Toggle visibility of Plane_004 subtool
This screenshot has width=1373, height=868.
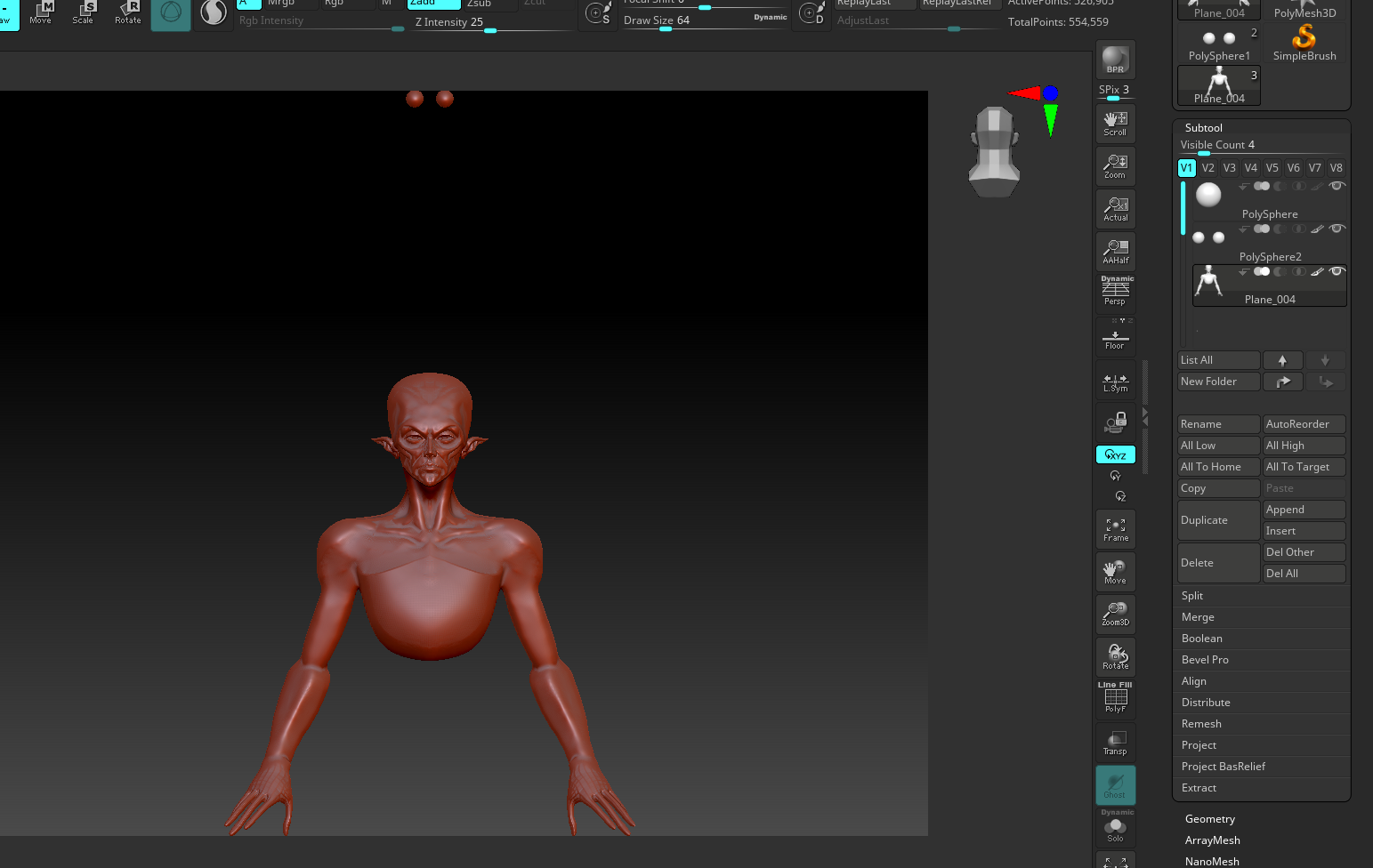coord(1337,271)
